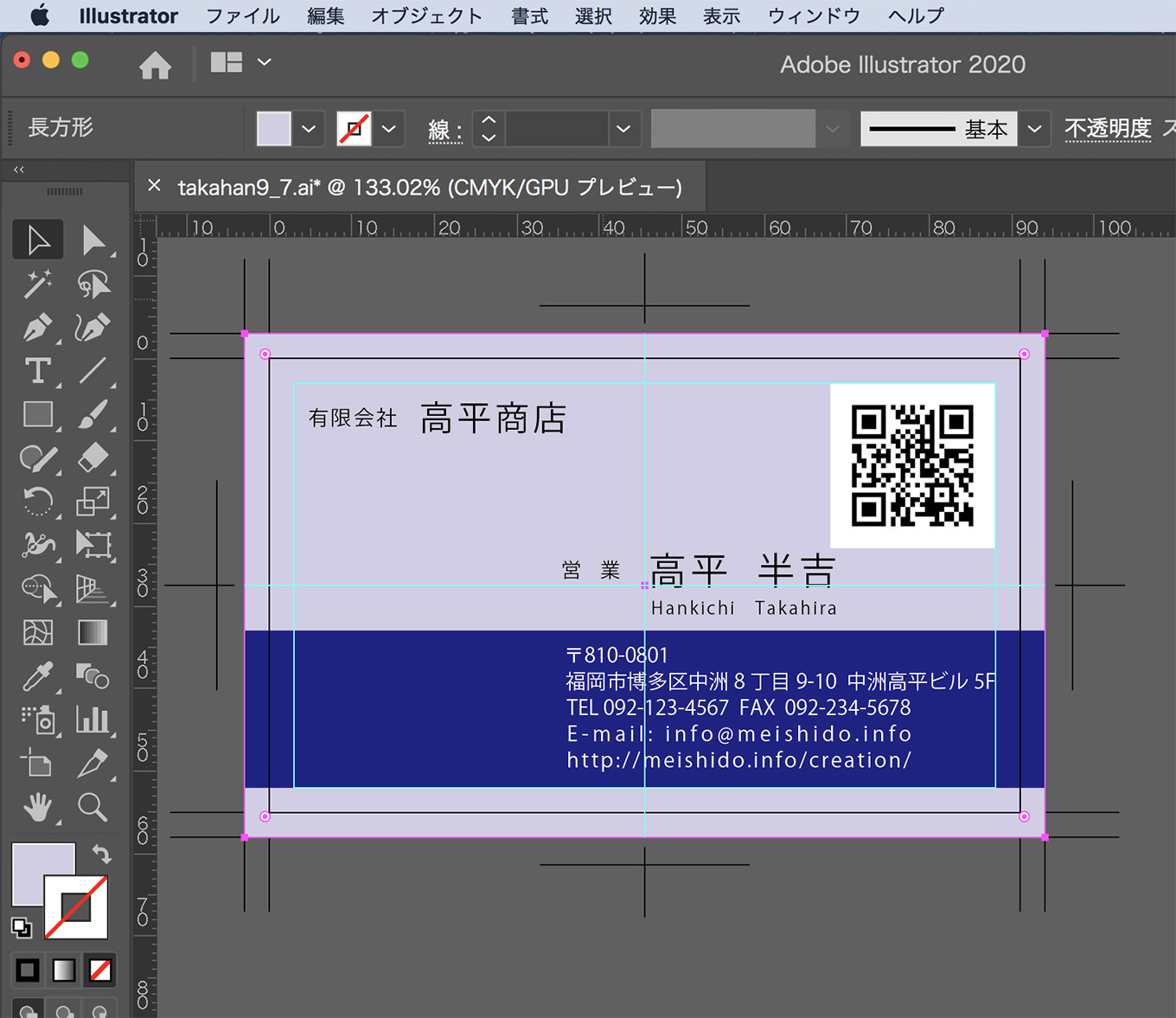The width and height of the screenshot is (1176, 1018).
Task: Select the Shaper tool
Action: pos(38,458)
